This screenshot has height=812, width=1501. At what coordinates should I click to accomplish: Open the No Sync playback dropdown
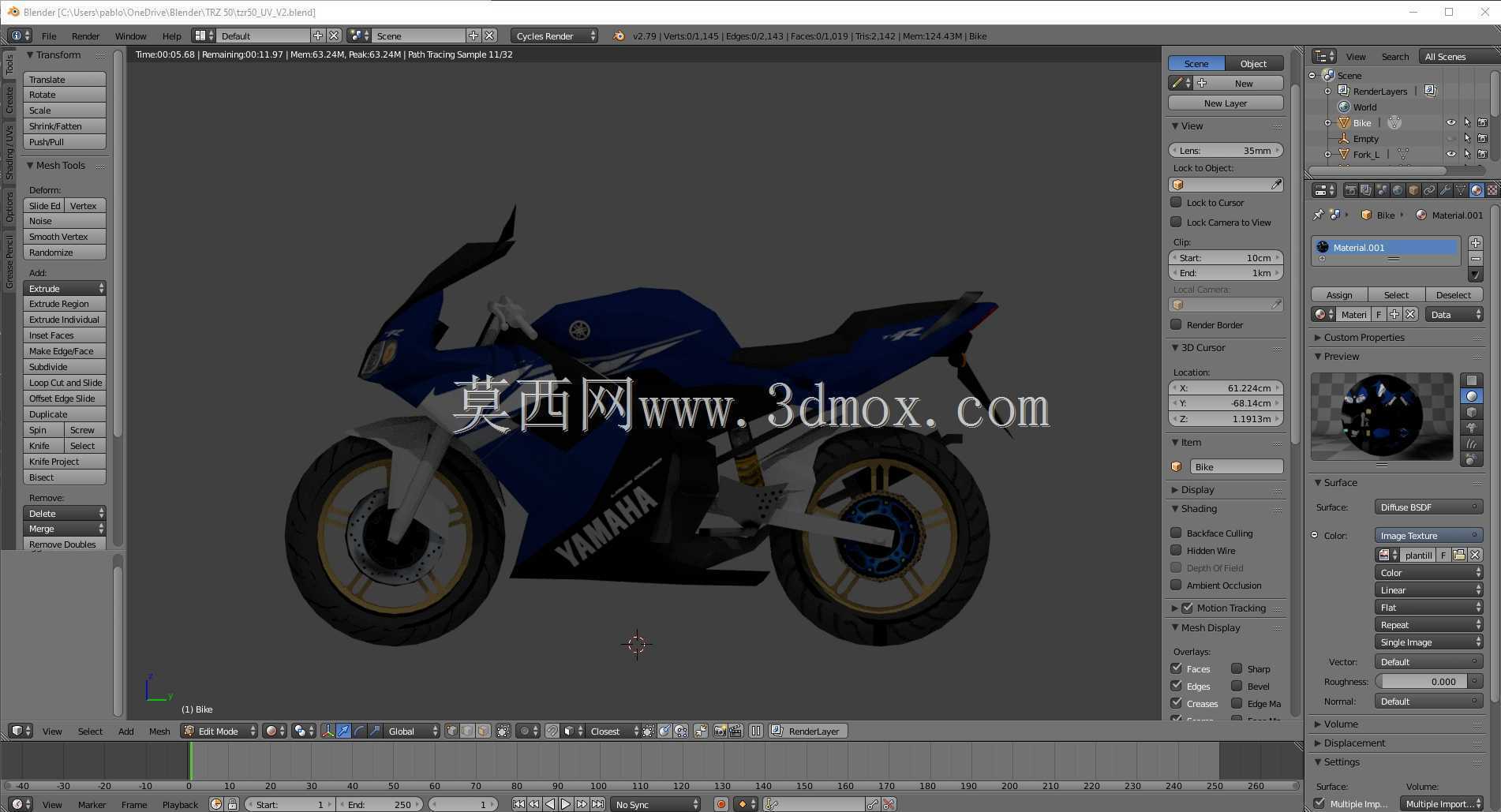pos(657,804)
